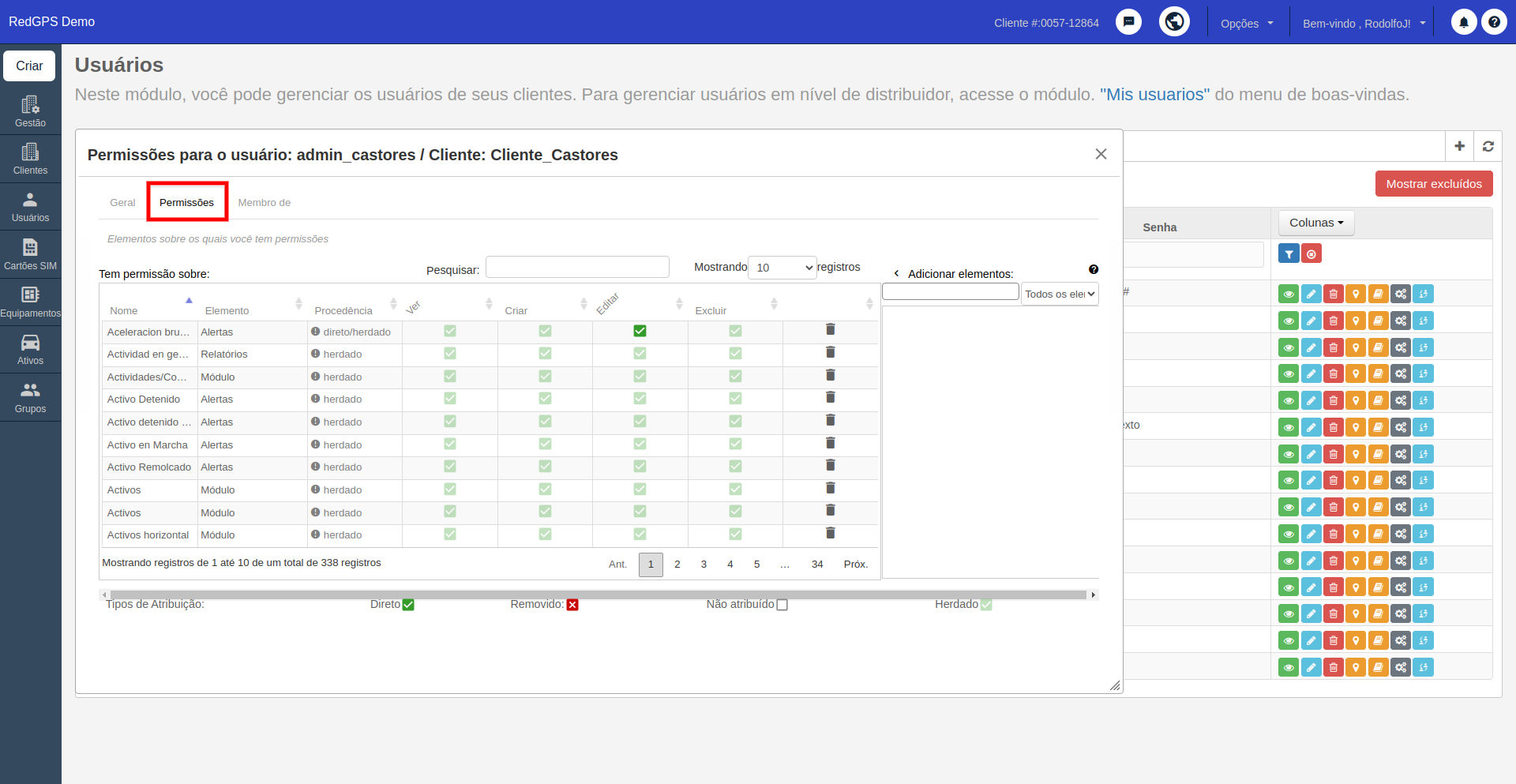This screenshot has height=784, width=1516.
Task: Select the Permissões tab
Action: click(187, 202)
